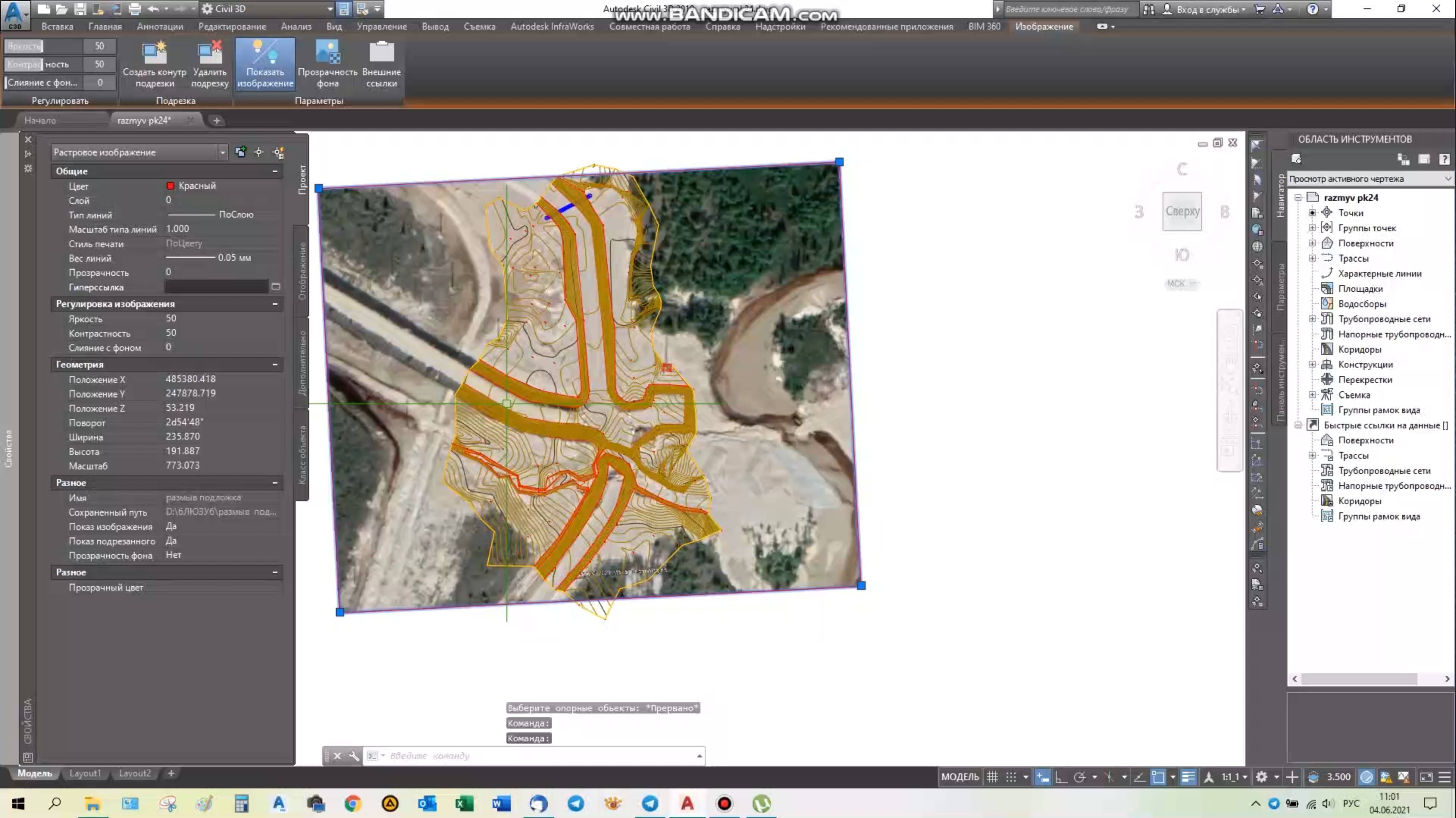Toggle snap mode in status bar
Viewport: 1456px width, 818px height.
(x=1011, y=777)
